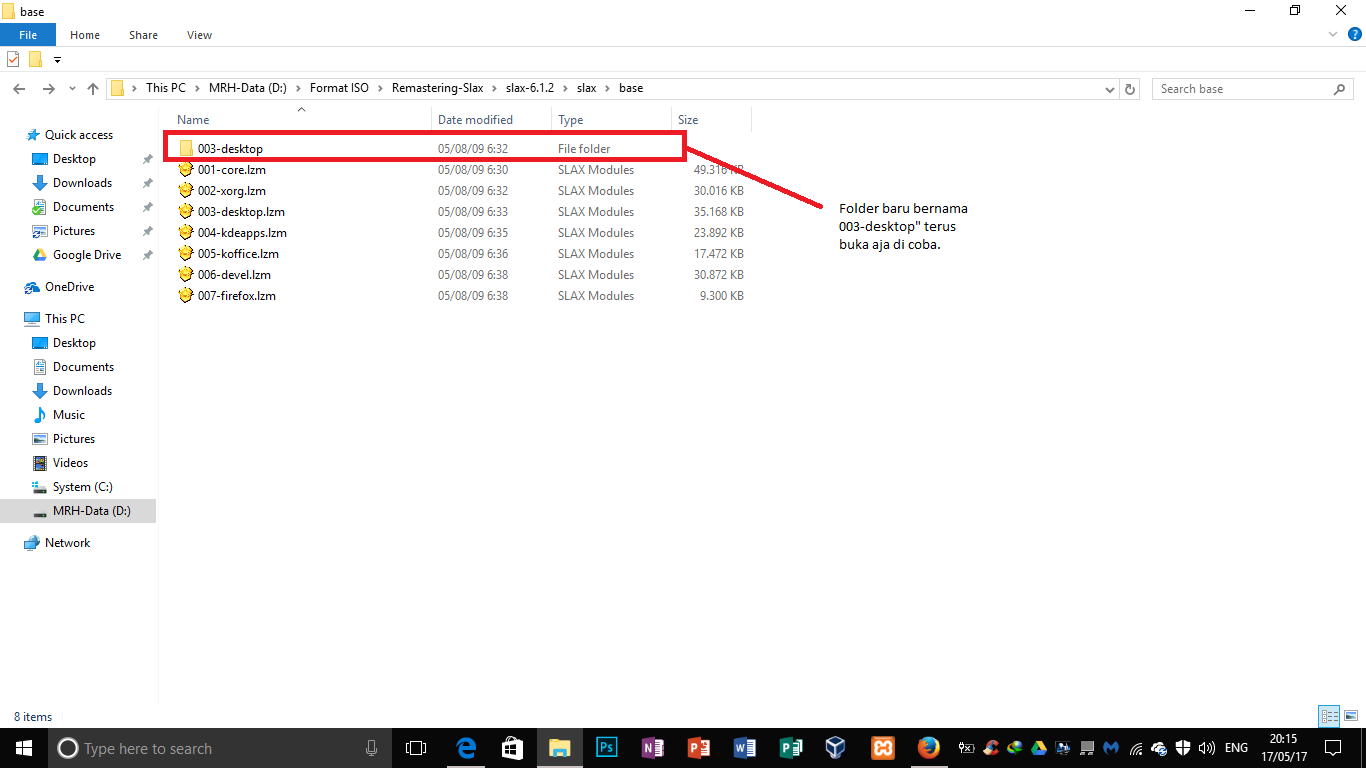Open Photoshop from the taskbar
The image size is (1366, 768).
point(606,748)
